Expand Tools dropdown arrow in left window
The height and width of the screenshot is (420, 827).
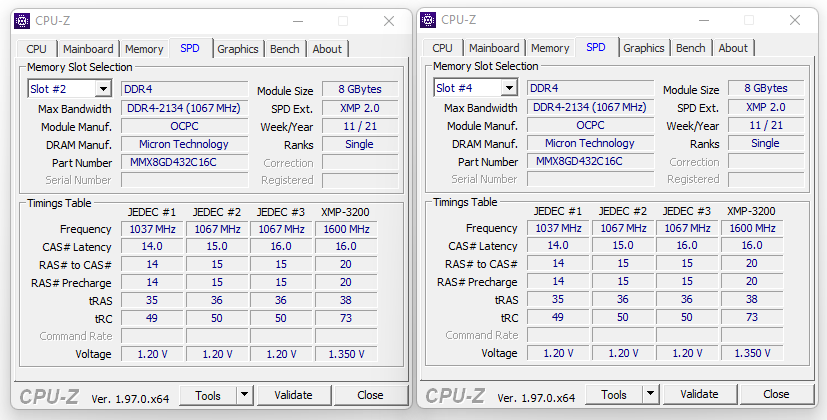(x=244, y=395)
